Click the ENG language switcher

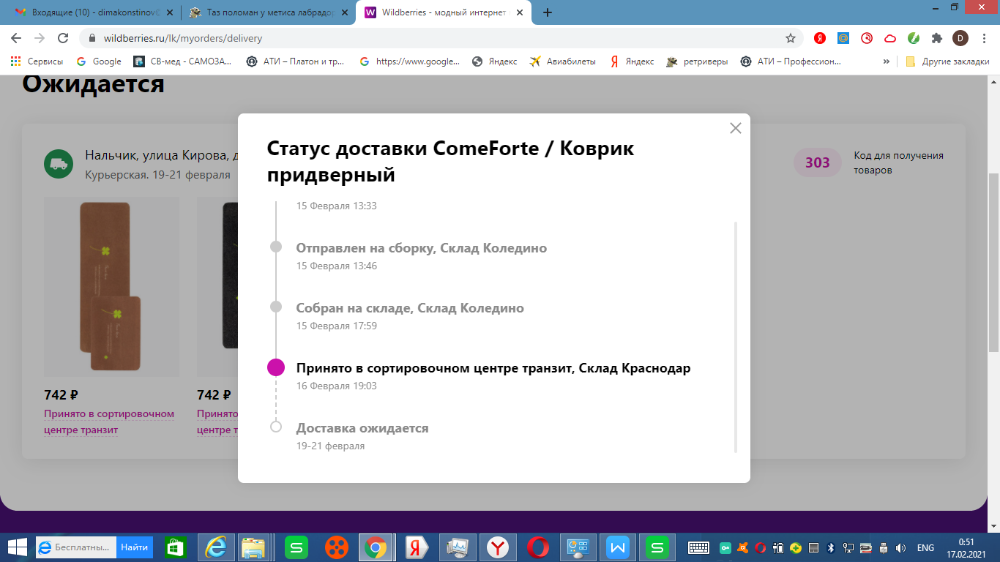coord(925,548)
